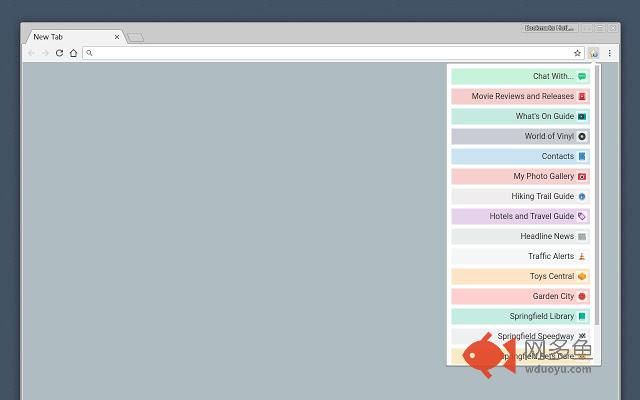Open the Chat With... bookmark
This screenshot has width=640, height=400.
click(x=520, y=76)
